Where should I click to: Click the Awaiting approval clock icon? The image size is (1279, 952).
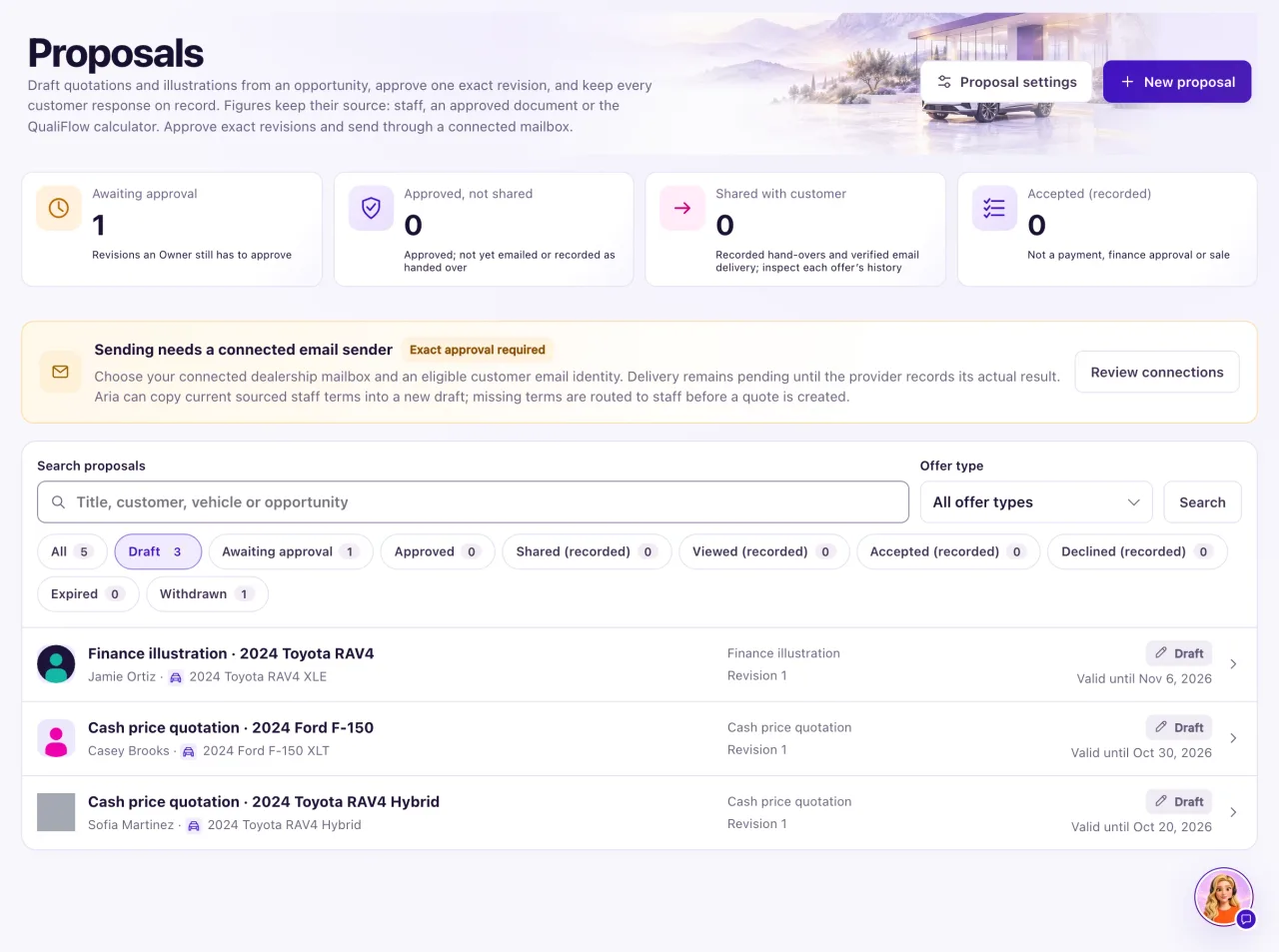59,208
